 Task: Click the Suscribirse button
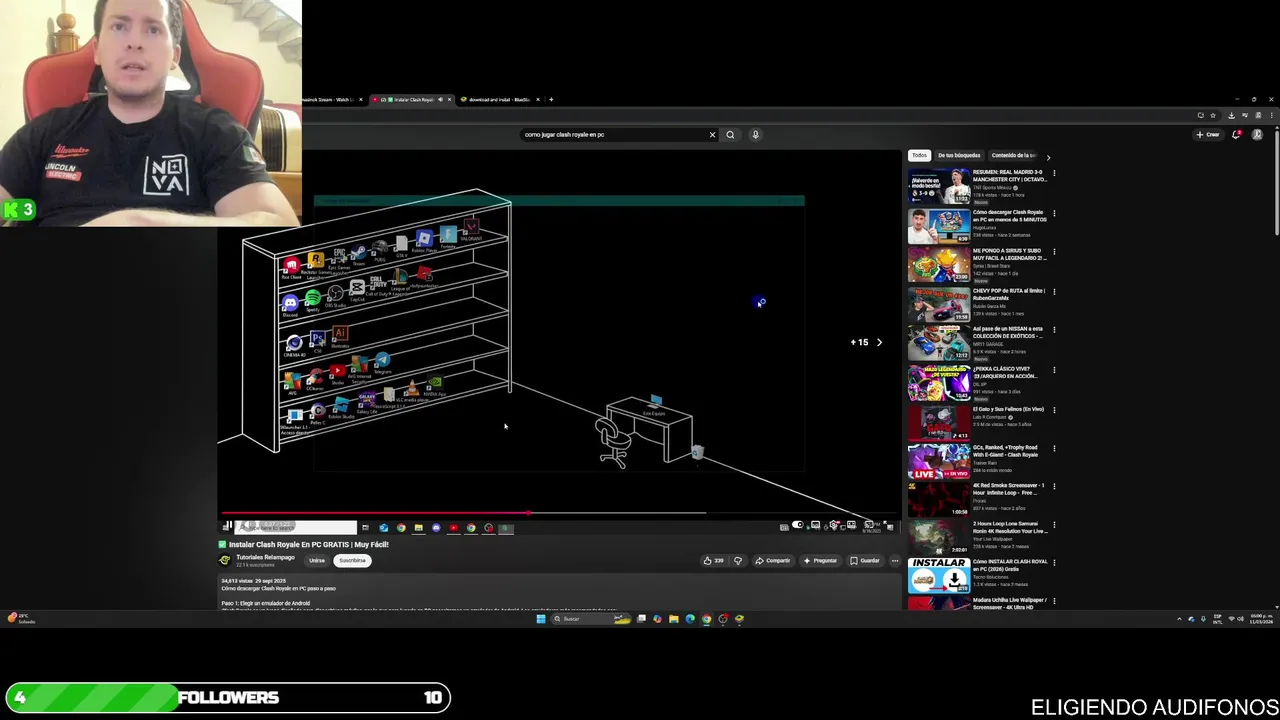point(352,560)
